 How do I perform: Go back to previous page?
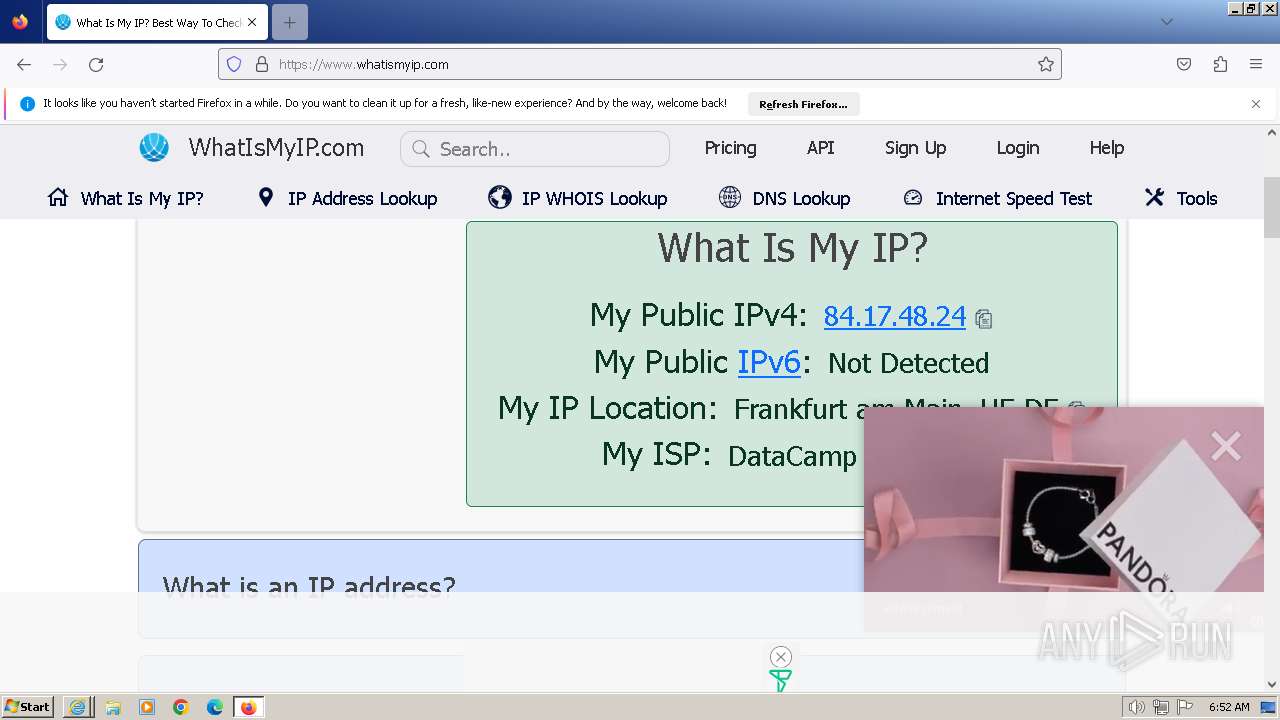[x=24, y=64]
